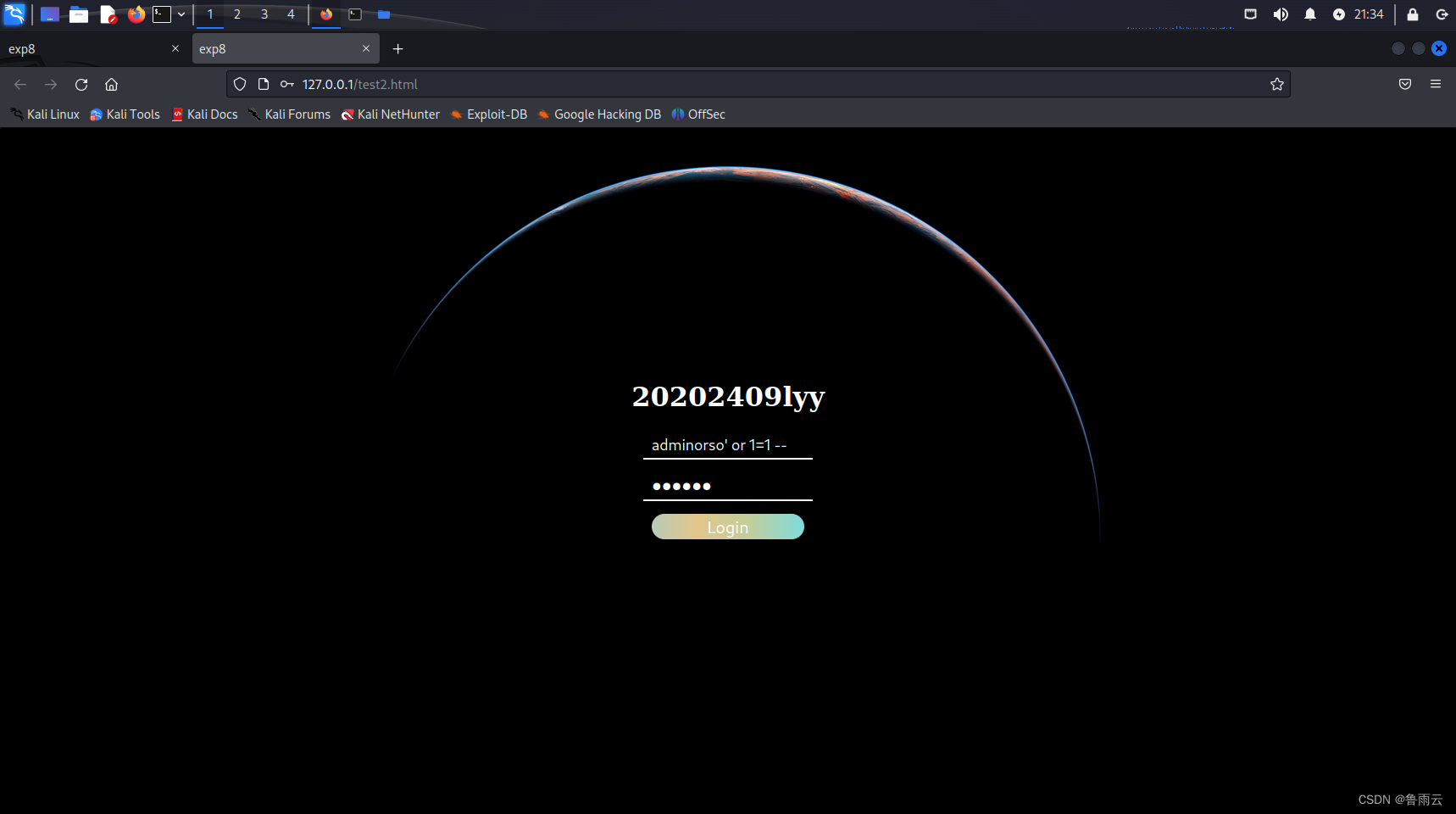Image resolution: width=1456 pixels, height=814 pixels.
Task: Open OffSec bookmark
Action: pos(698,114)
